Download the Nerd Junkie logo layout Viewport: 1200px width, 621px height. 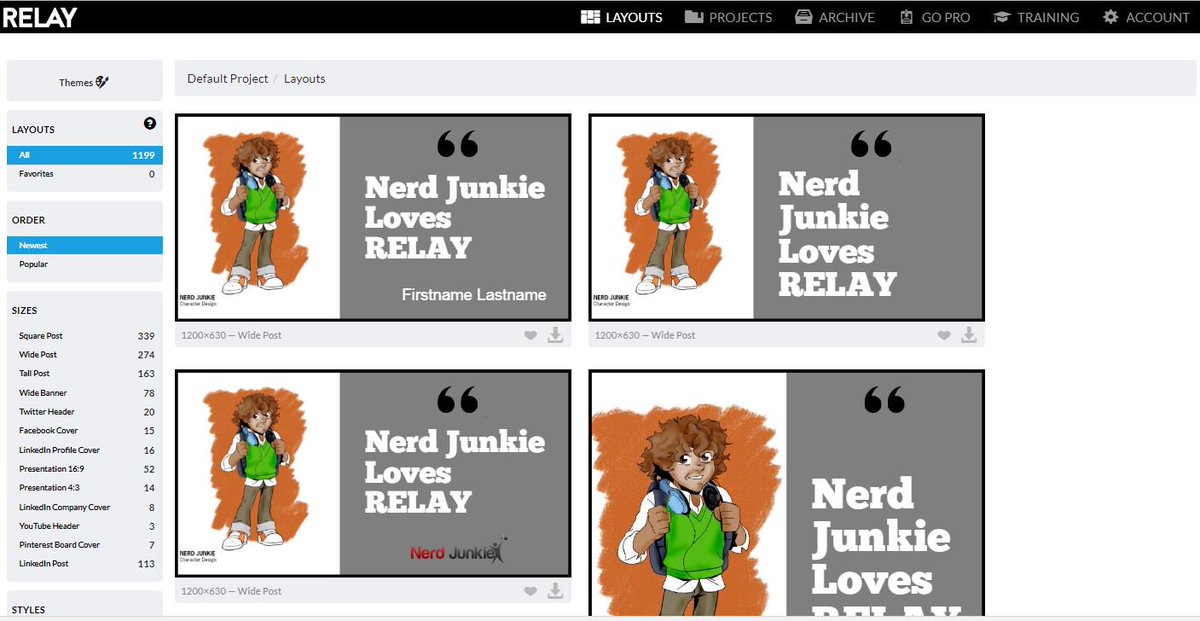click(556, 592)
